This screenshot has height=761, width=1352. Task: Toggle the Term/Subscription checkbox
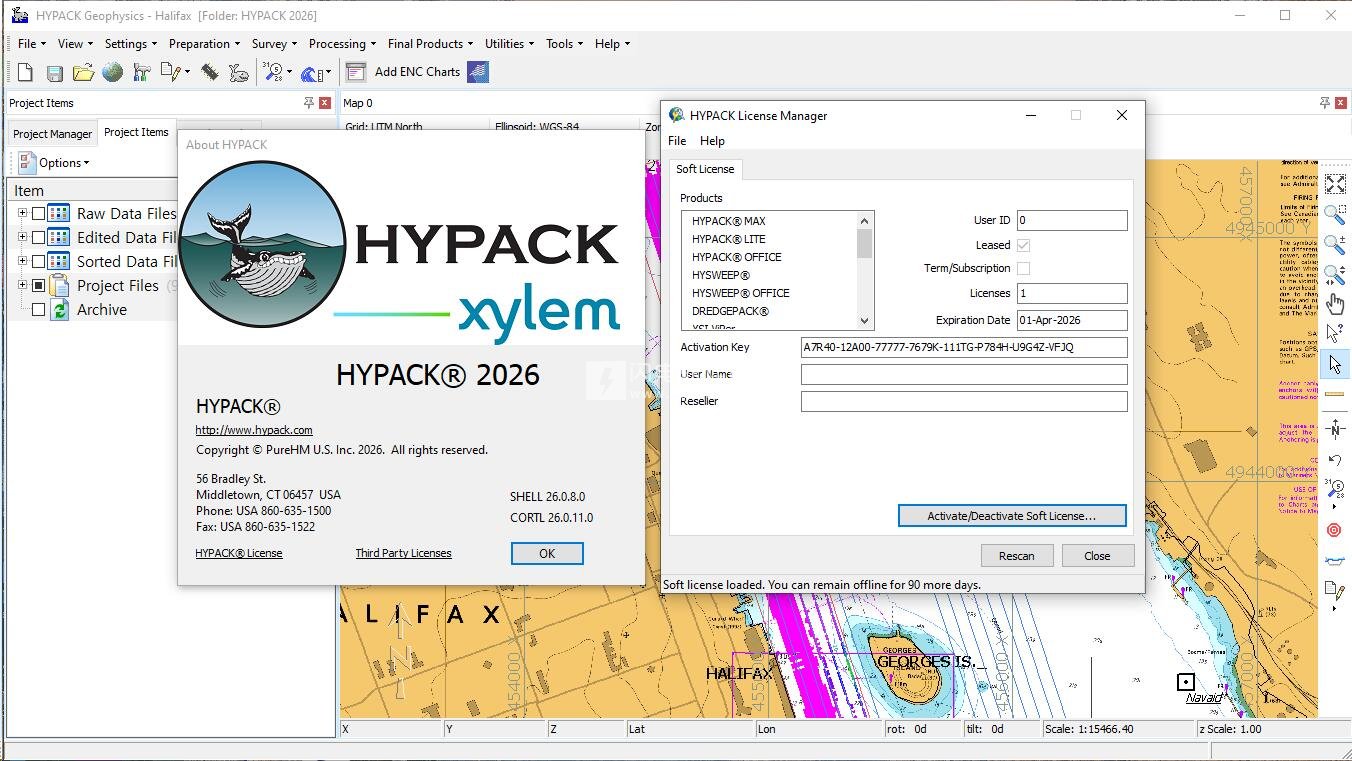click(1023, 268)
